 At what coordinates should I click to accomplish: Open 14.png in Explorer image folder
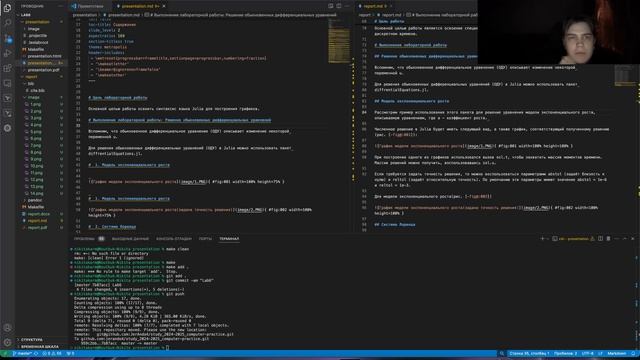coord(37,193)
